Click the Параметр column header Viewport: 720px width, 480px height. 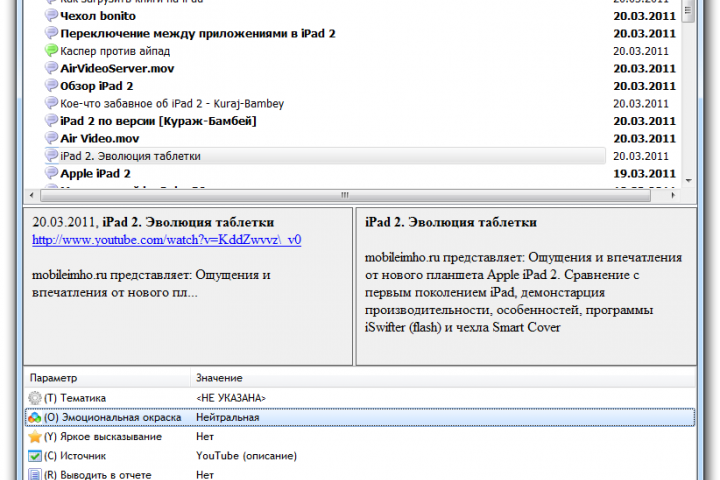(107, 378)
